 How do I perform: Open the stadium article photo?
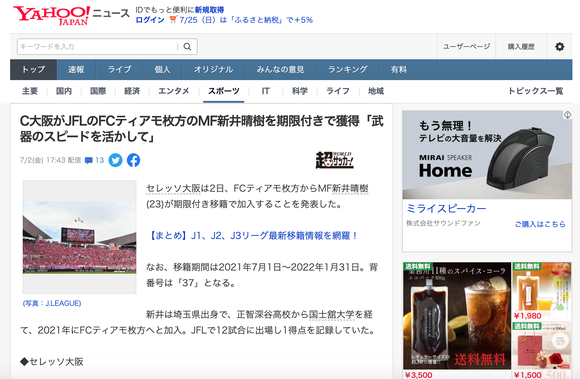pyautogui.click(x=80, y=237)
